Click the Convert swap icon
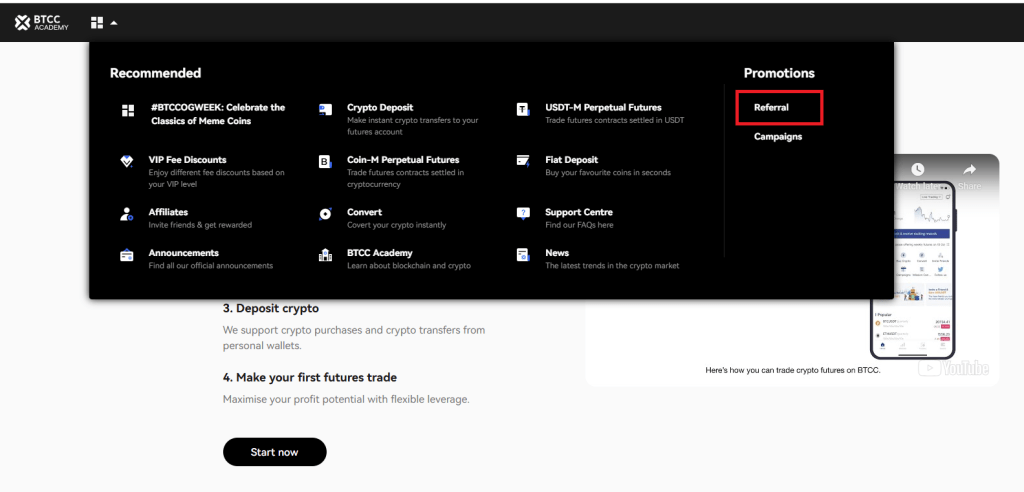1024x492 pixels. tap(325, 214)
